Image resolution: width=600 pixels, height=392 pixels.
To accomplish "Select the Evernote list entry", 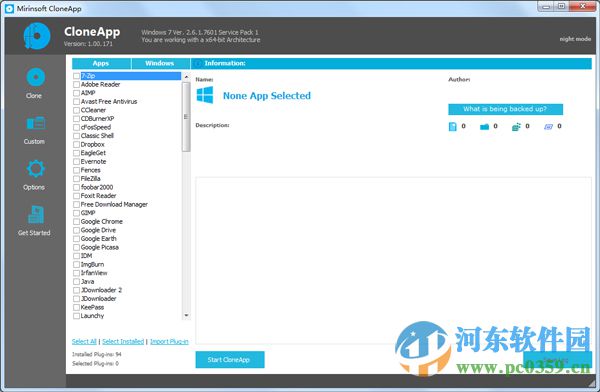I will coord(93,162).
